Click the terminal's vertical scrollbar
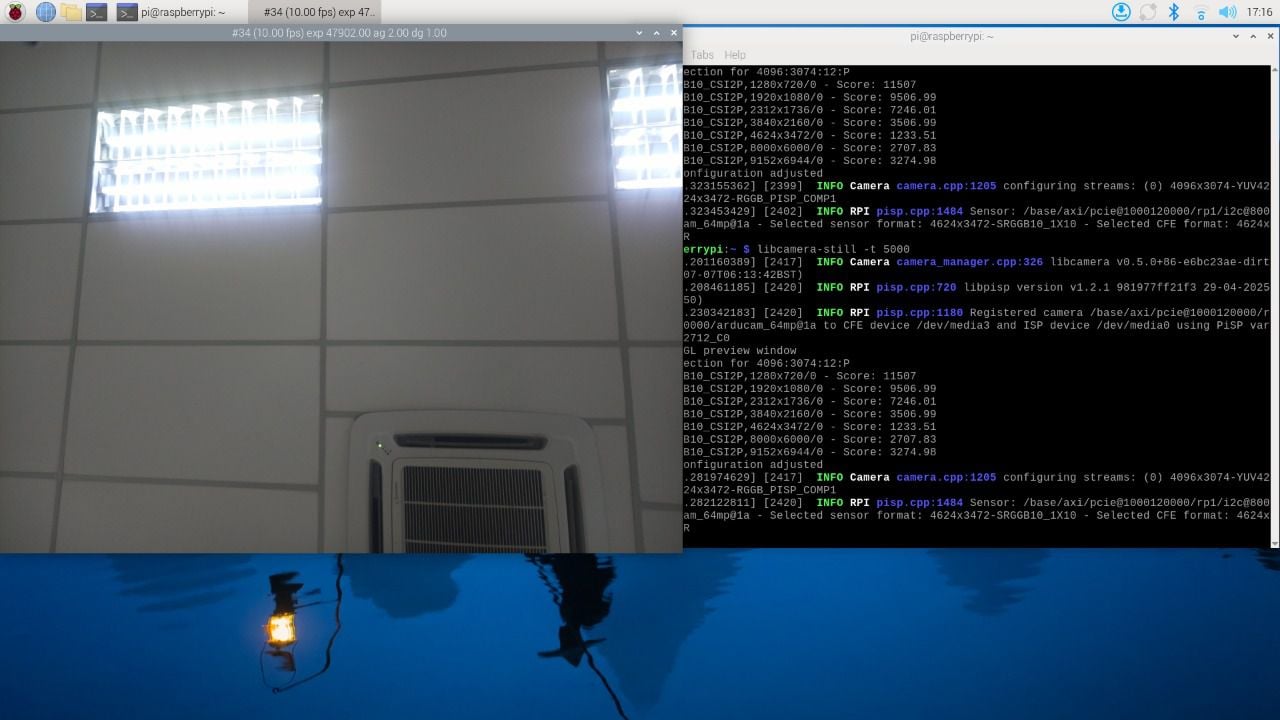The height and width of the screenshot is (720, 1280). [1274, 300]
